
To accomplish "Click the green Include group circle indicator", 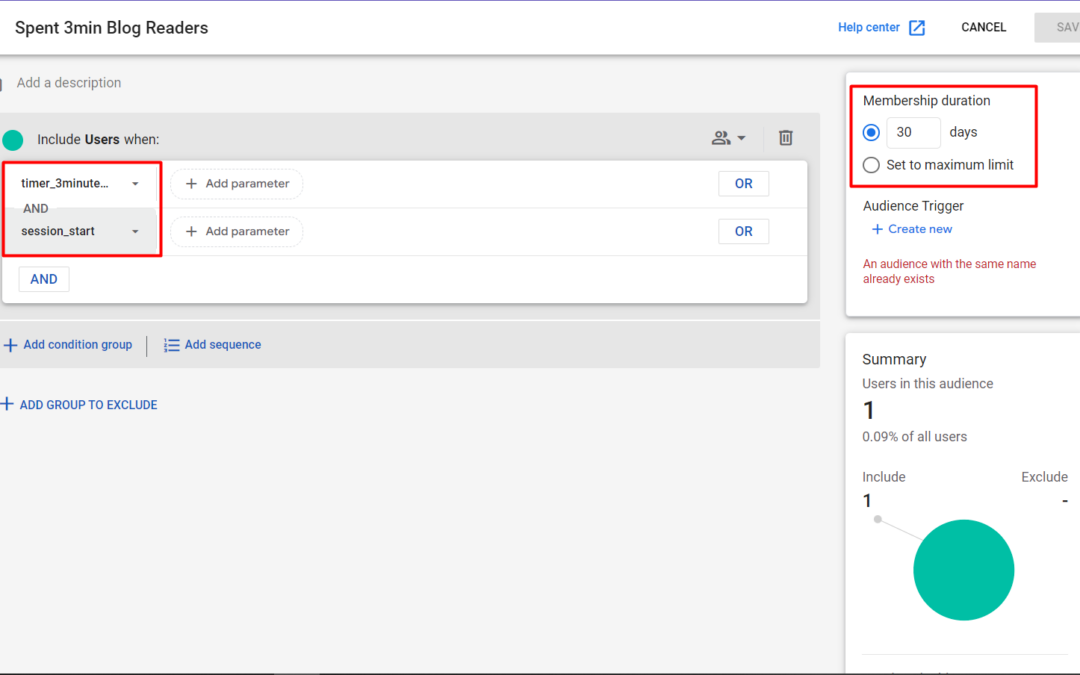I will (x=13, y=140).
